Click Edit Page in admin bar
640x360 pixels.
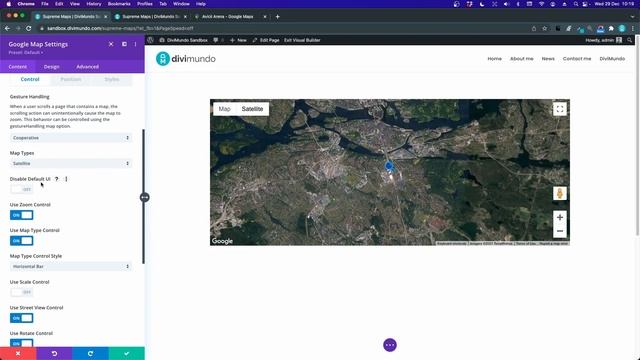(266, 40)
